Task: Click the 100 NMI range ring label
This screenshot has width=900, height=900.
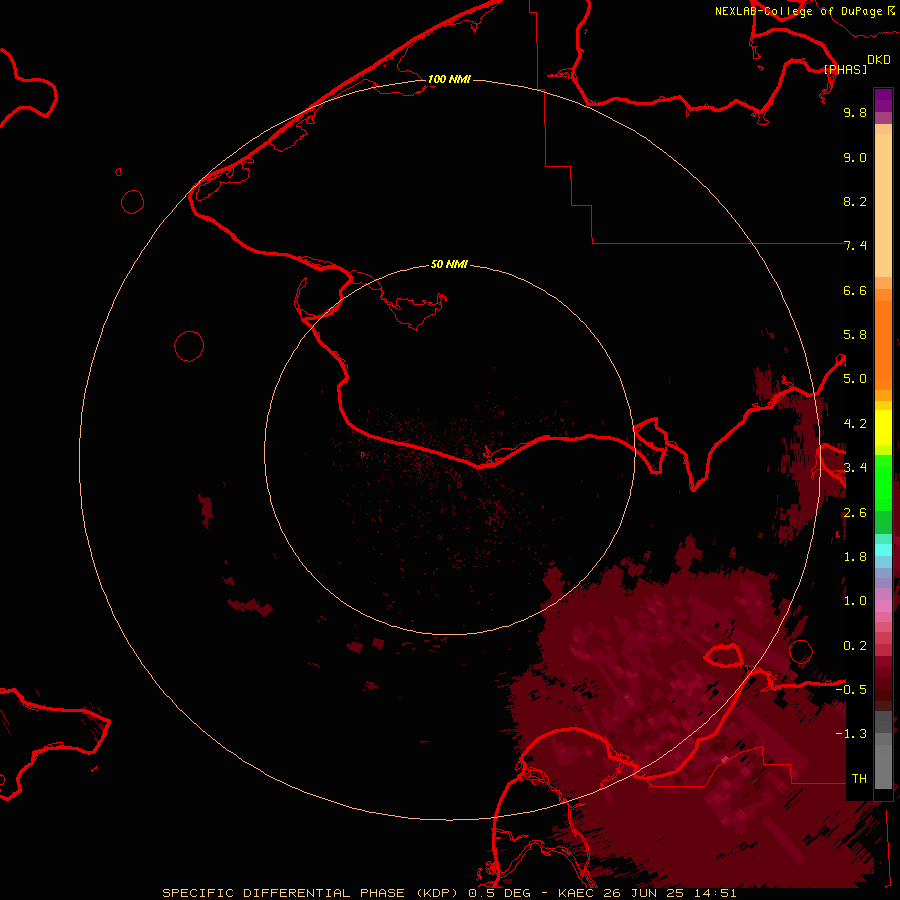Action: pos(449,79)
